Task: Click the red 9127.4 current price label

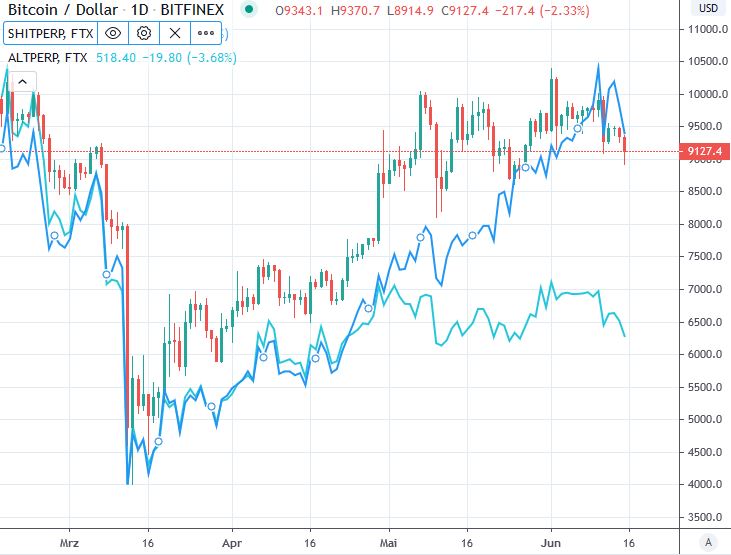Action: point(705,152)
